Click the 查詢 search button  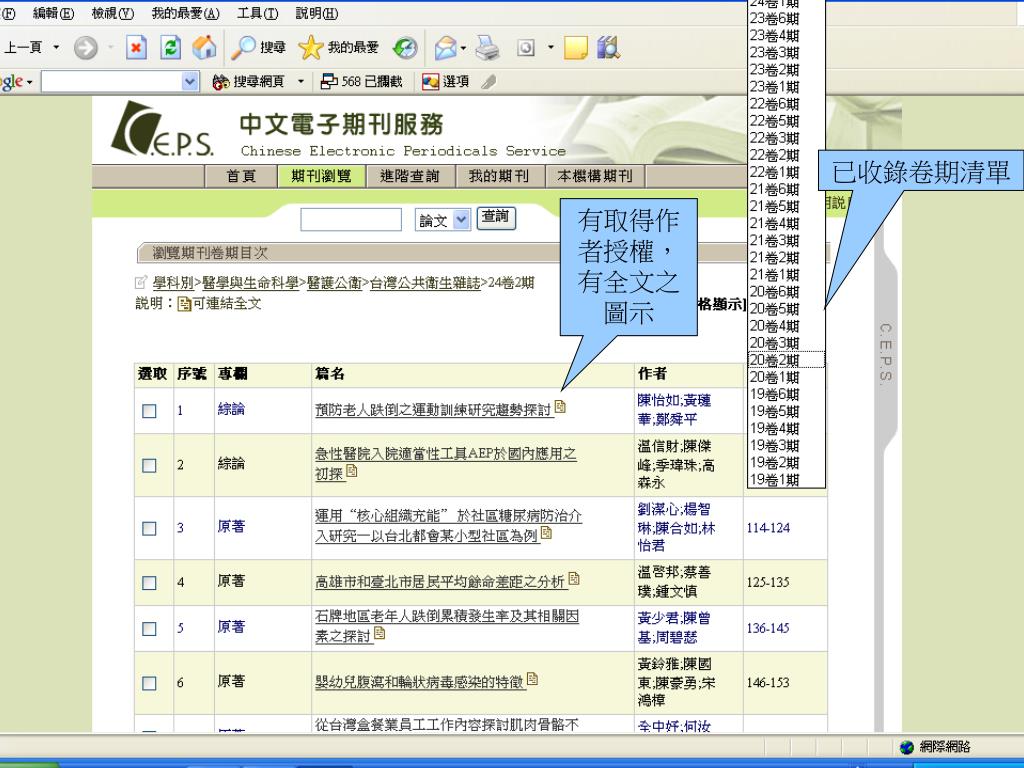[496, 217]
